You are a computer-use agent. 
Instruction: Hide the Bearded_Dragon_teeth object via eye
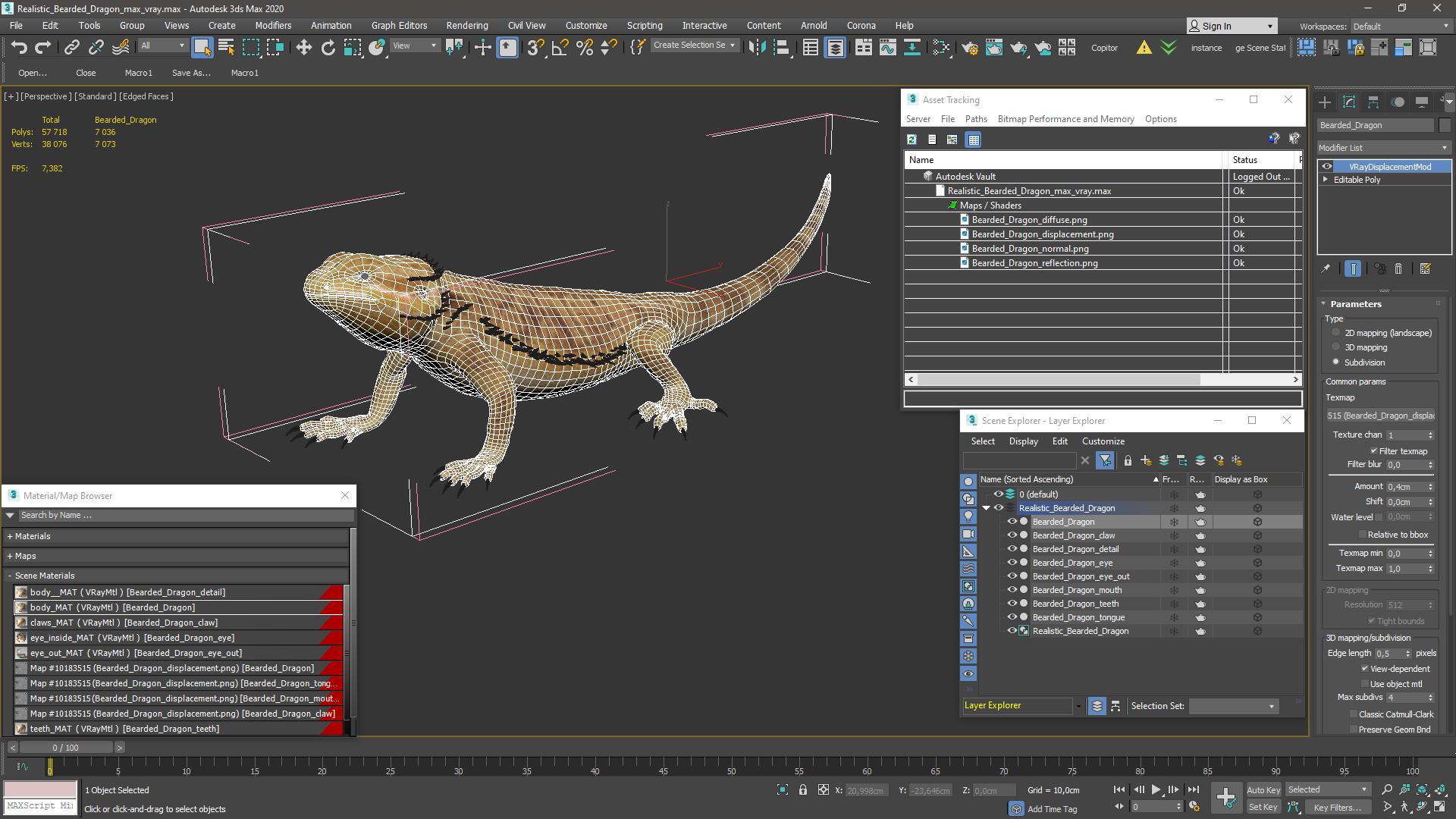tap(1012, 604)
